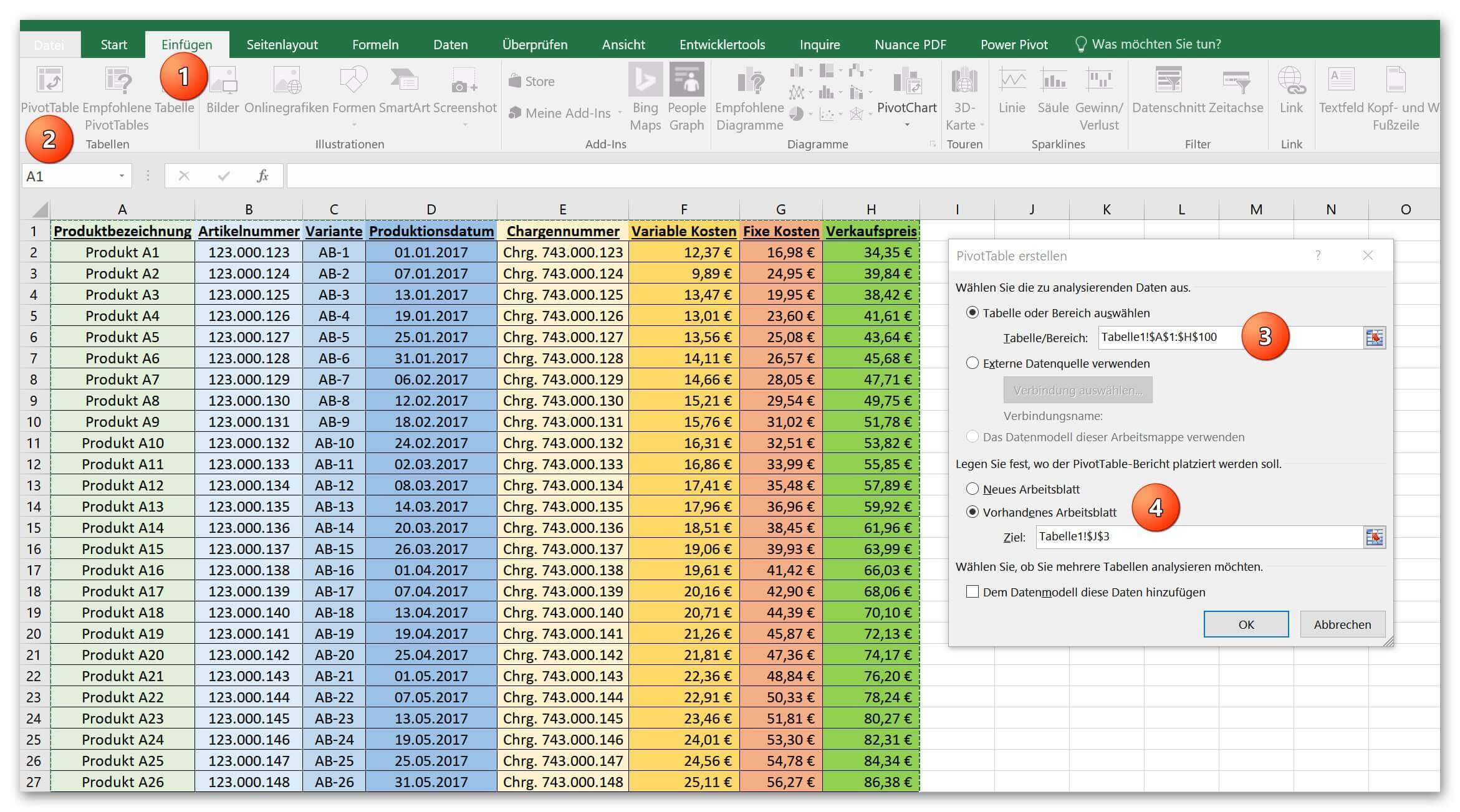Open the Store add-ins

click(532, 81)
